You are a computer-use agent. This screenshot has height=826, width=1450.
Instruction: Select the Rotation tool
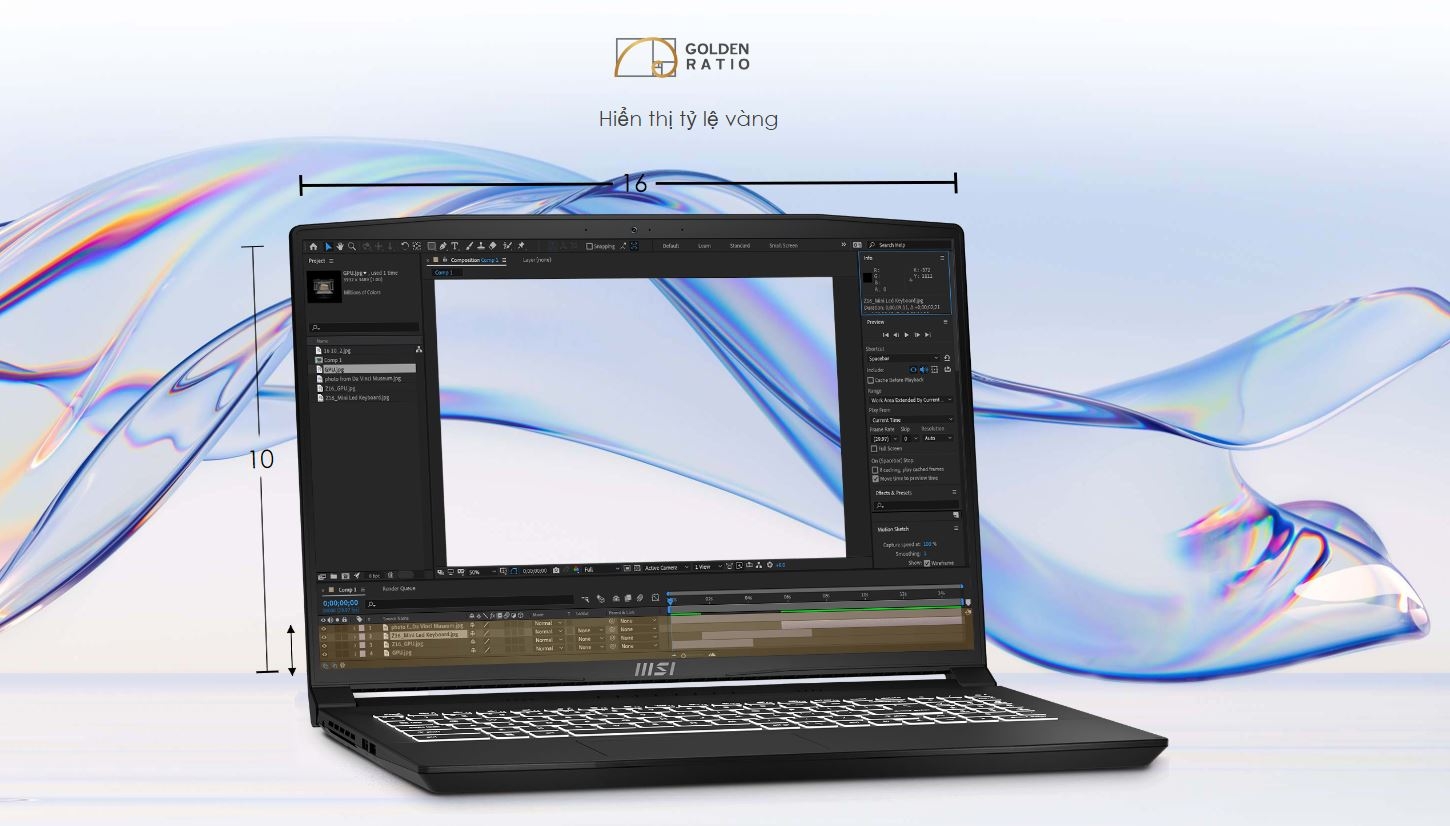(405, 246)
